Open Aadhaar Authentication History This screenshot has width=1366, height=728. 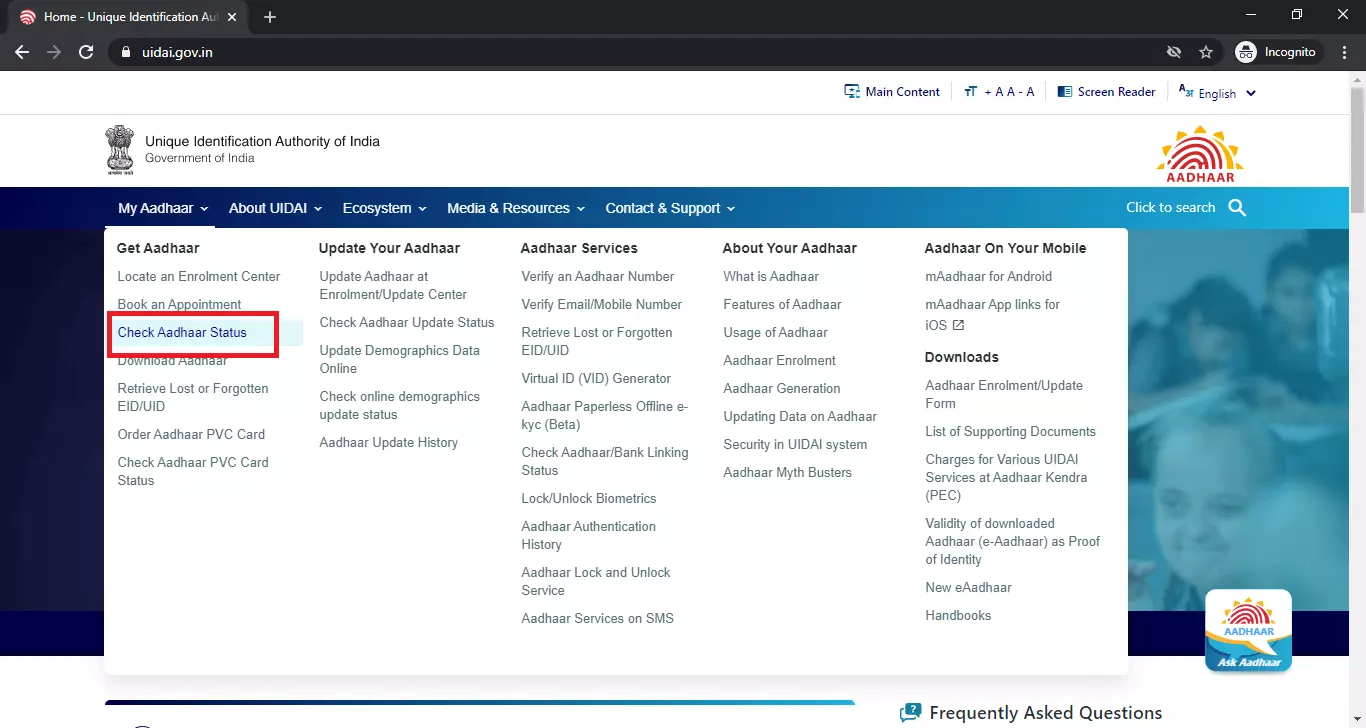click(588, 535)
